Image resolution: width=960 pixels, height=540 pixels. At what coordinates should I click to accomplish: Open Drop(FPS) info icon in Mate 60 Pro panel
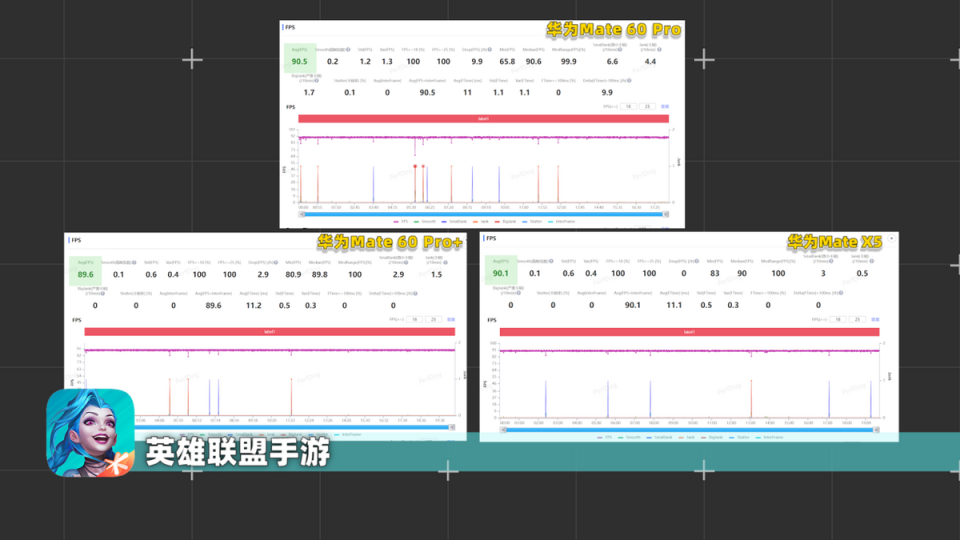(490, 50)
